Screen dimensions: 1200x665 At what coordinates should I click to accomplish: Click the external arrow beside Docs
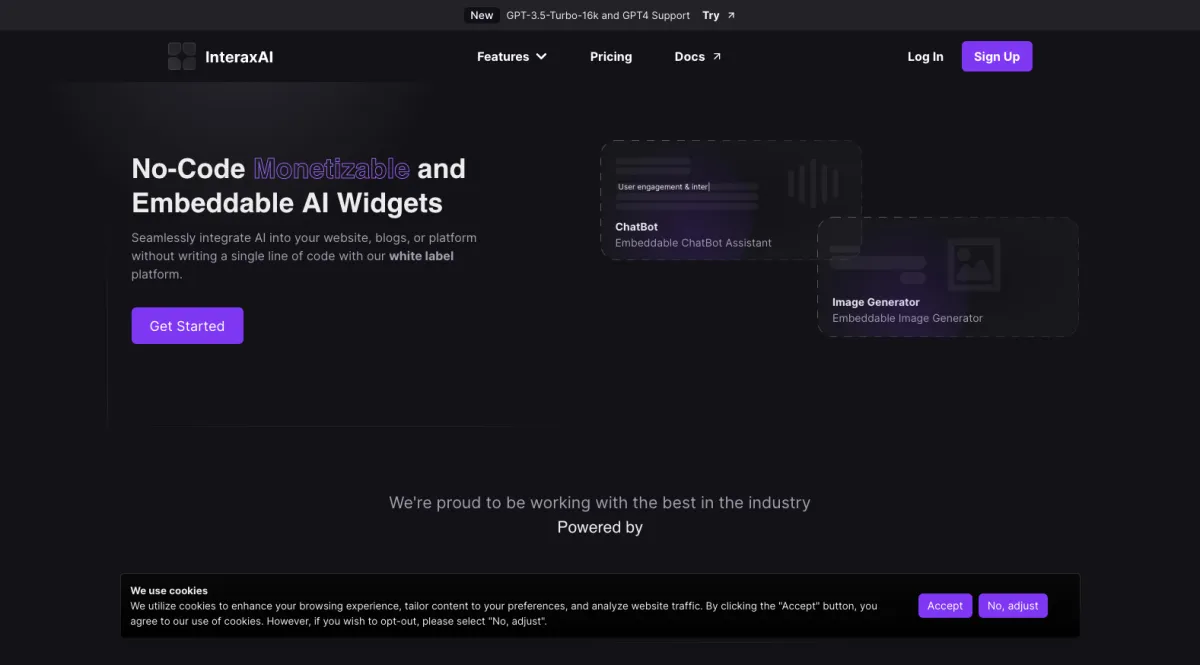(x=716, y=57)
